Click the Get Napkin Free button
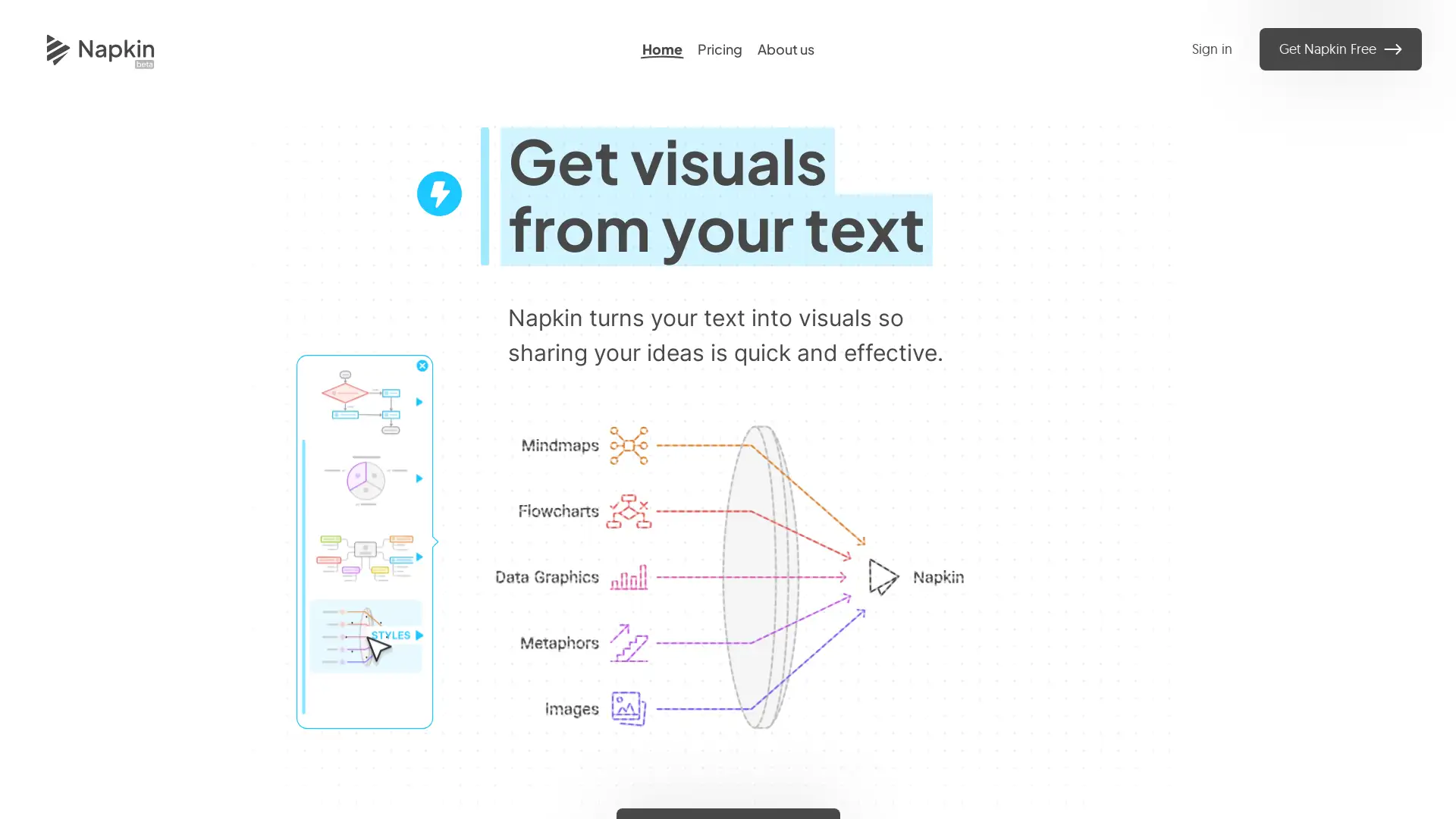The width and height of the screenshot is (1456, 819). (1340, 49)
